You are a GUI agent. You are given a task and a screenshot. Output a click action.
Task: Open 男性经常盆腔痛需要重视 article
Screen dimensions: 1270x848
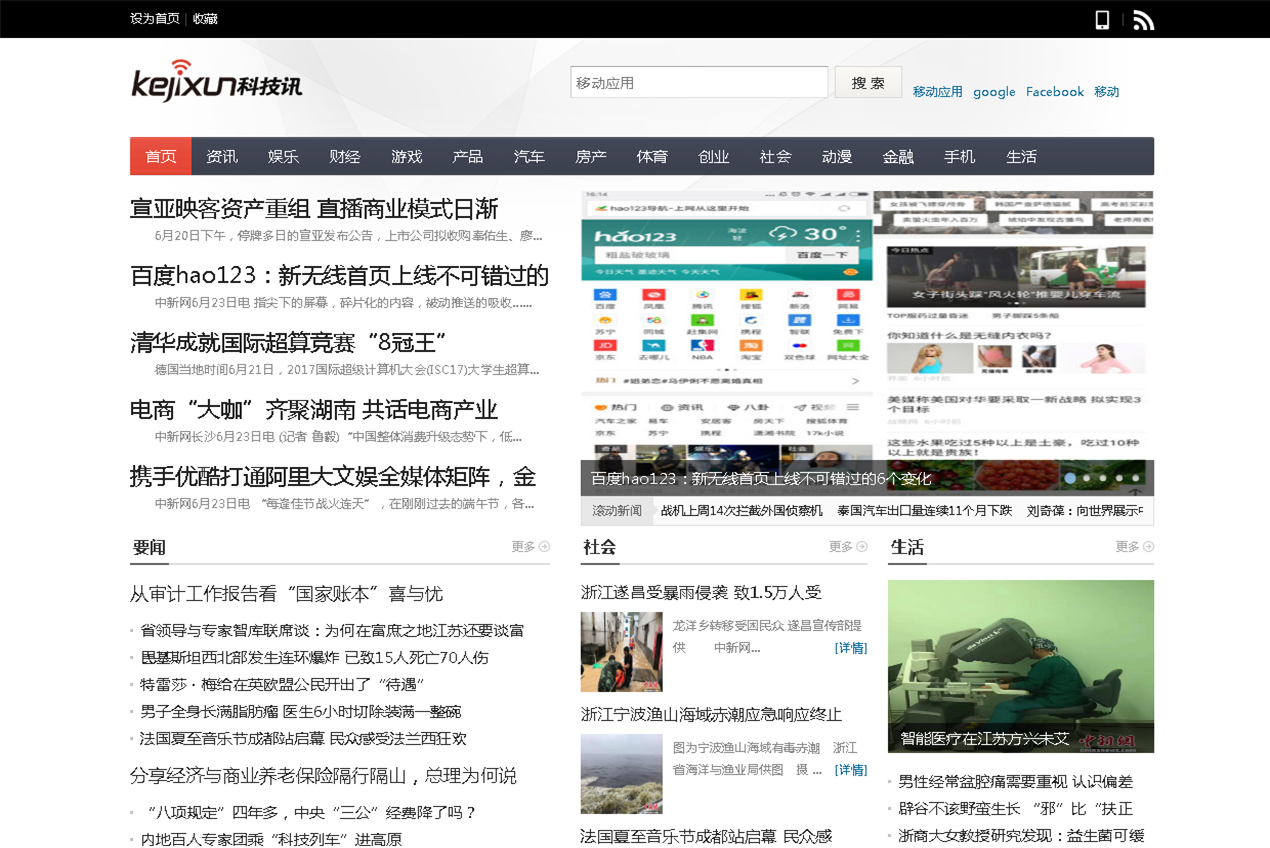1015,782
